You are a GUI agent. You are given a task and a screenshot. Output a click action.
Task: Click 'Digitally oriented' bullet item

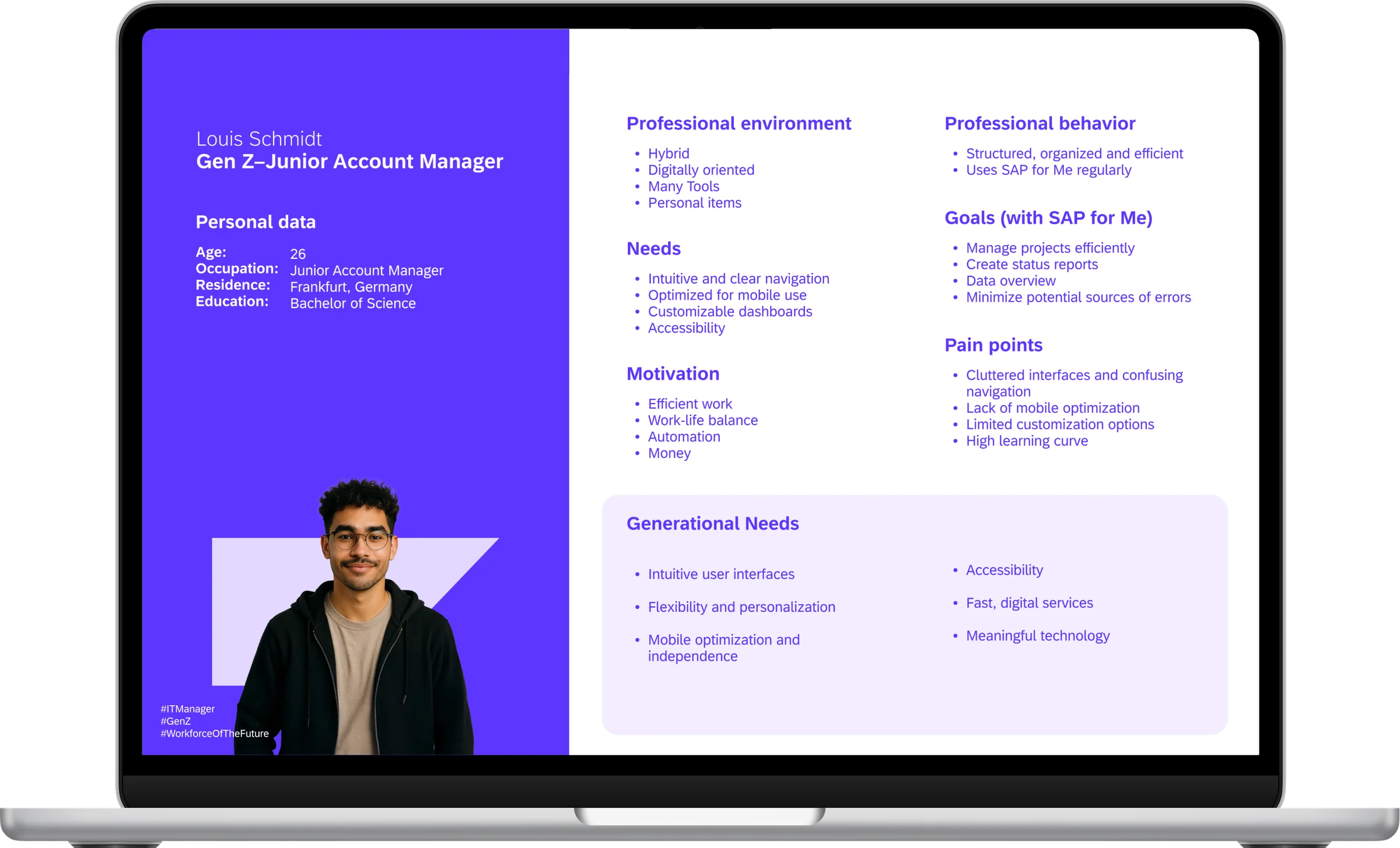click(701, 170)
